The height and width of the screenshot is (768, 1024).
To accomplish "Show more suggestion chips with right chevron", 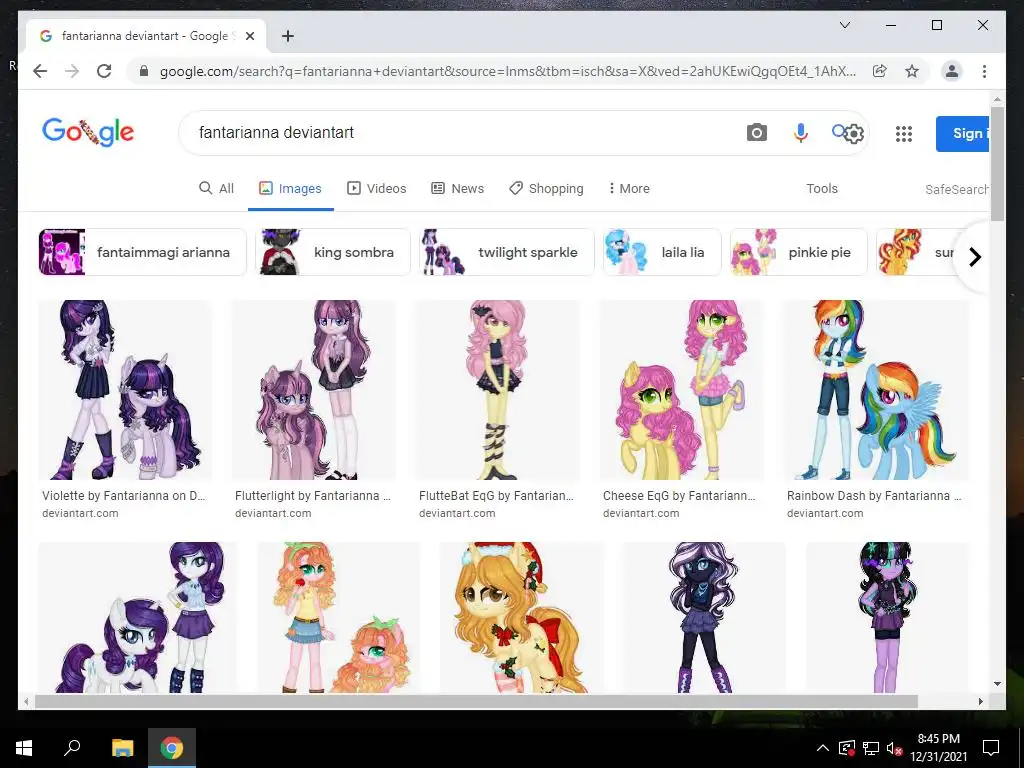I will pyautogui.click(x=974, y=257).
